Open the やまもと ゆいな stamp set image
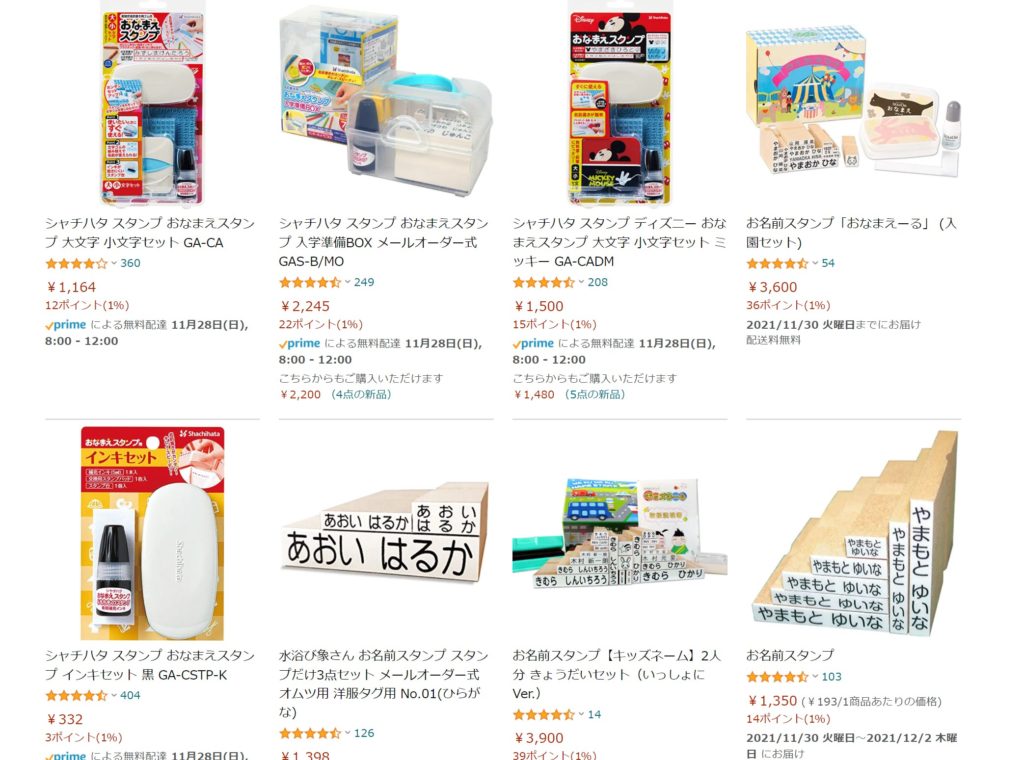The width and height of the screenshot is (1024, 760). click(854, 533)
